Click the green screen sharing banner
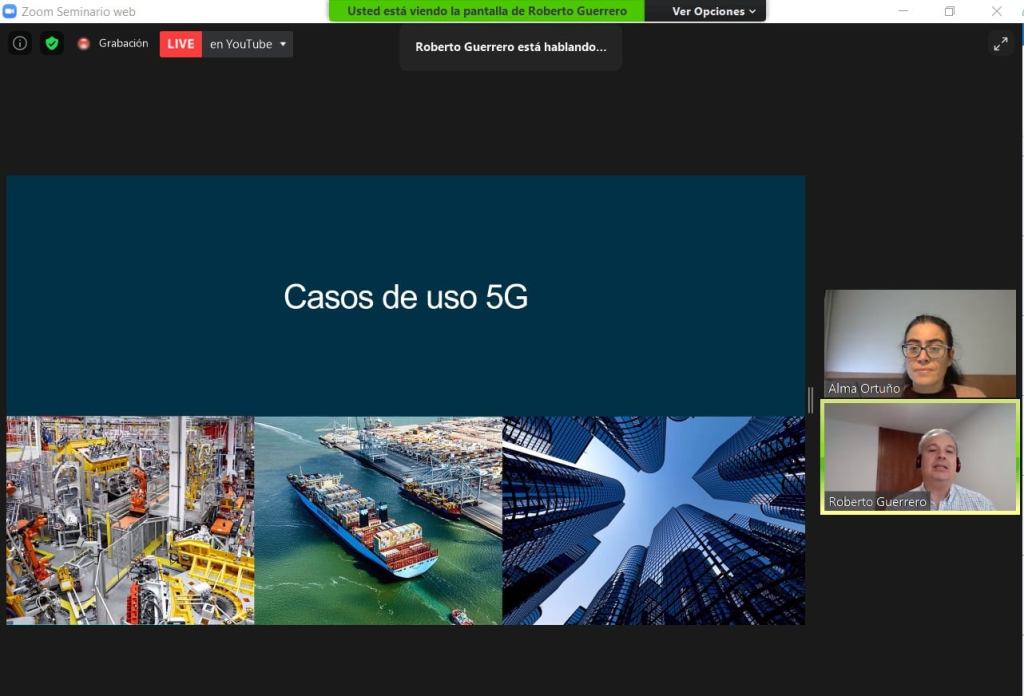1024x696 pixels. [487, 11]
